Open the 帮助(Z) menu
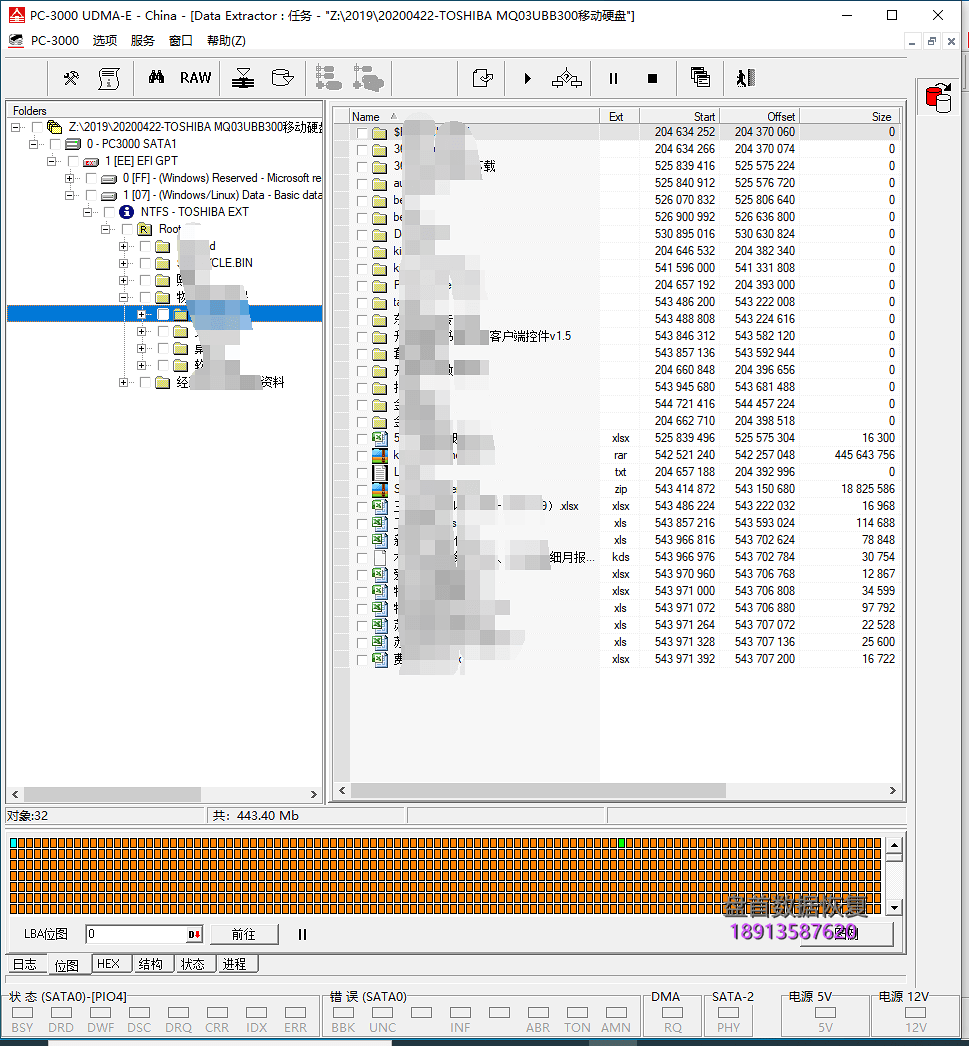The height and width of the screenshot is (1046, 969). [226, 41]
